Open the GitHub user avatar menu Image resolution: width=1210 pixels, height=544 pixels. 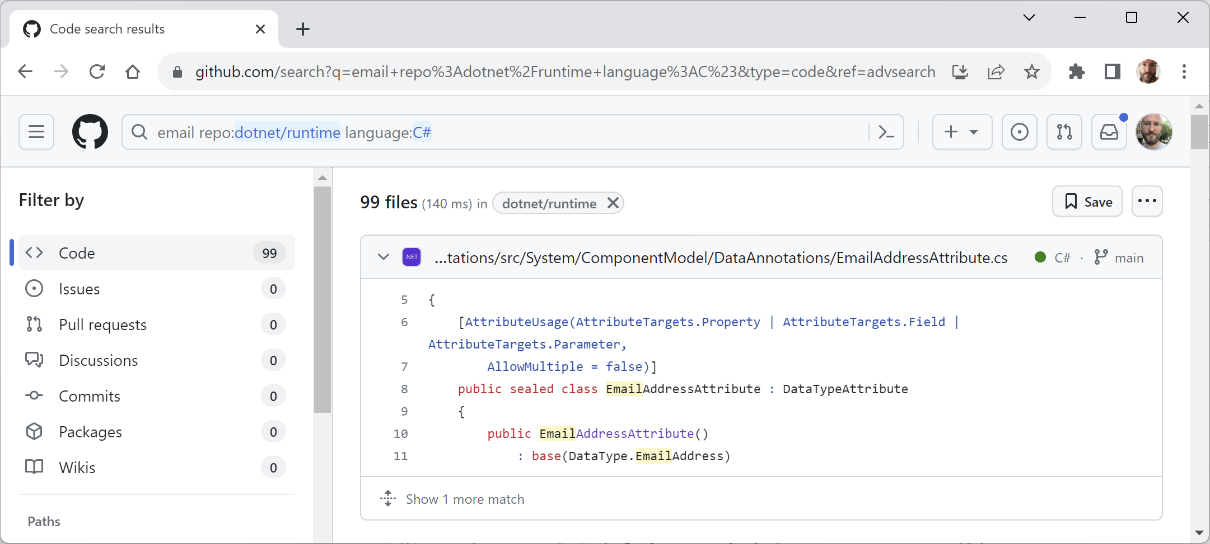[x=1154, y=132]
